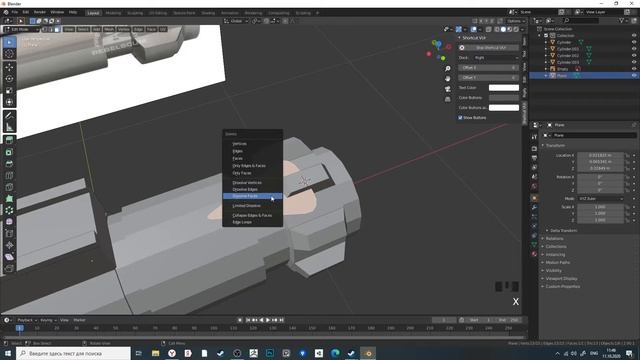Hide Cylinder.001 in outliner
The height and width of the screenshot is (360, 640).
click(x=634, y=49)
